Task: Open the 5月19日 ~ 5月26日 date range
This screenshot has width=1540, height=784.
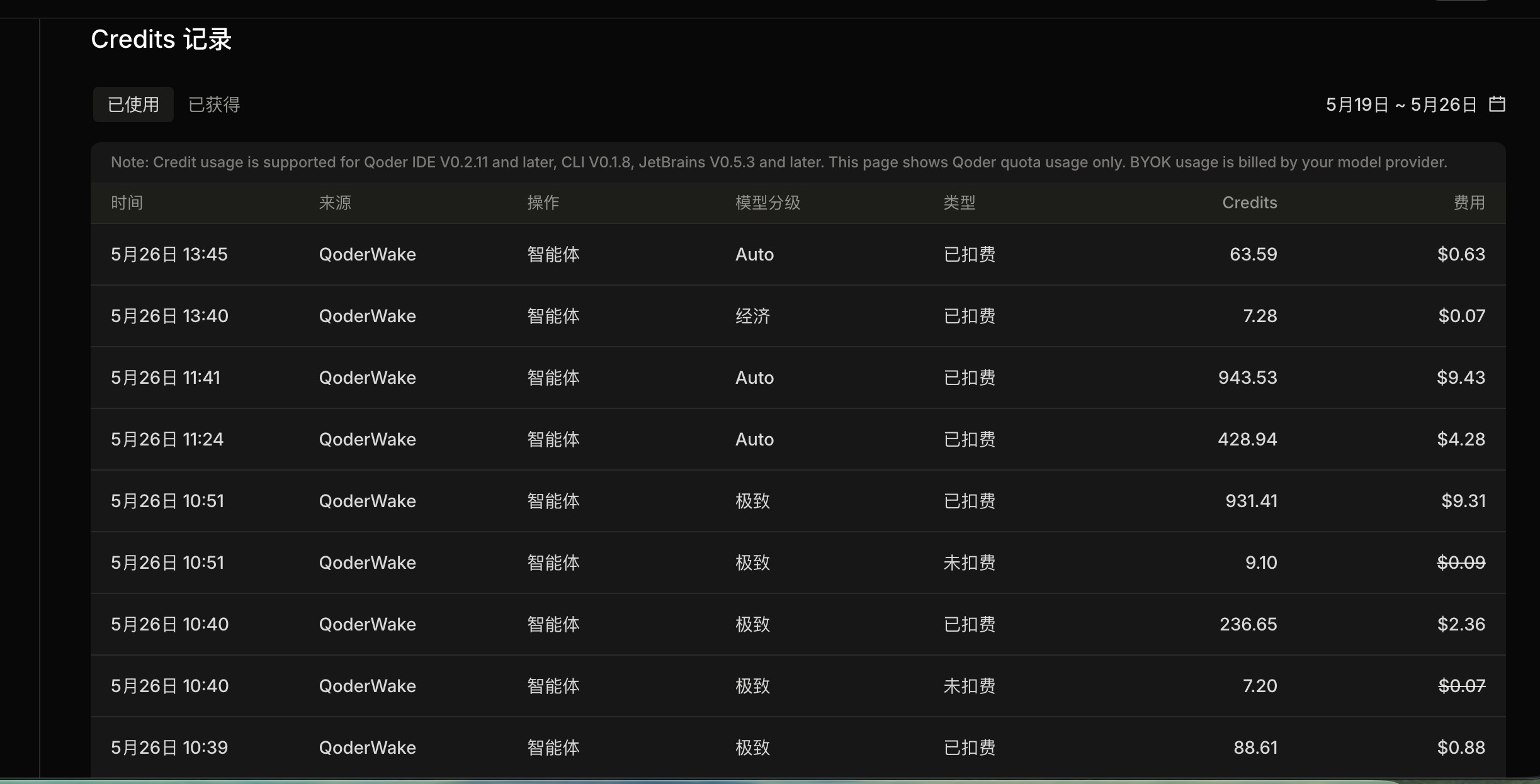Action: (1401, 104)
